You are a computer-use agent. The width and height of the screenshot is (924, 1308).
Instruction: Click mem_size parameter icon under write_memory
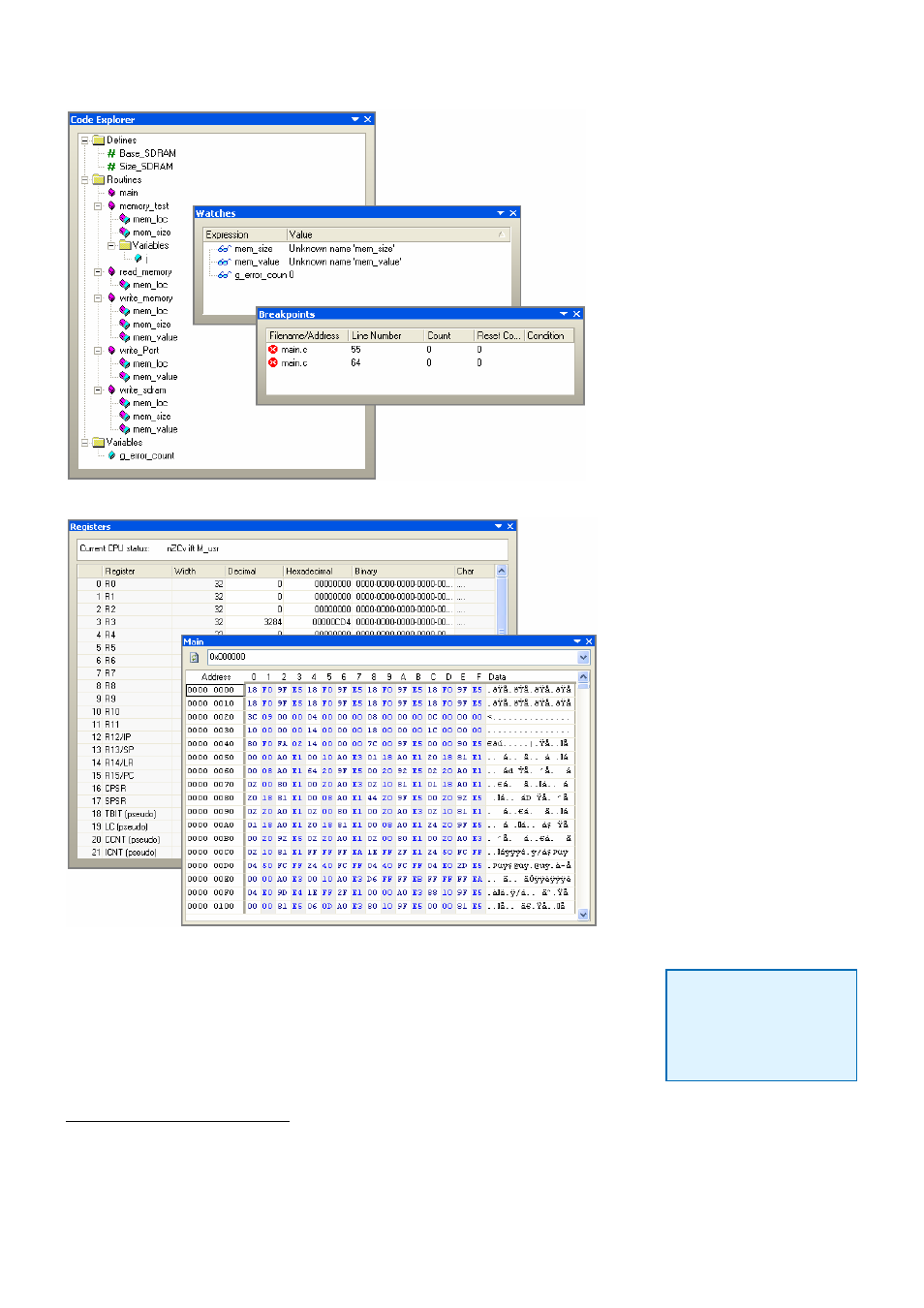pyautogui.click(x=124, y=325)
